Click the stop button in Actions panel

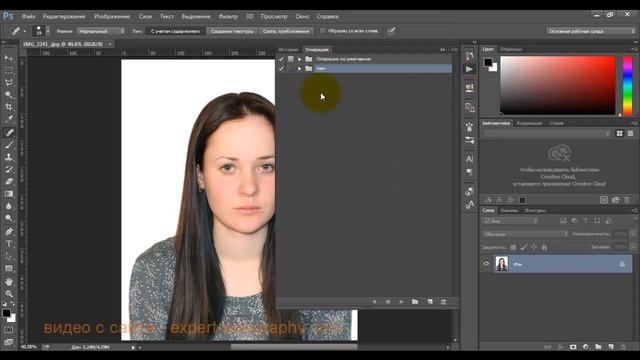coord(374,302)
